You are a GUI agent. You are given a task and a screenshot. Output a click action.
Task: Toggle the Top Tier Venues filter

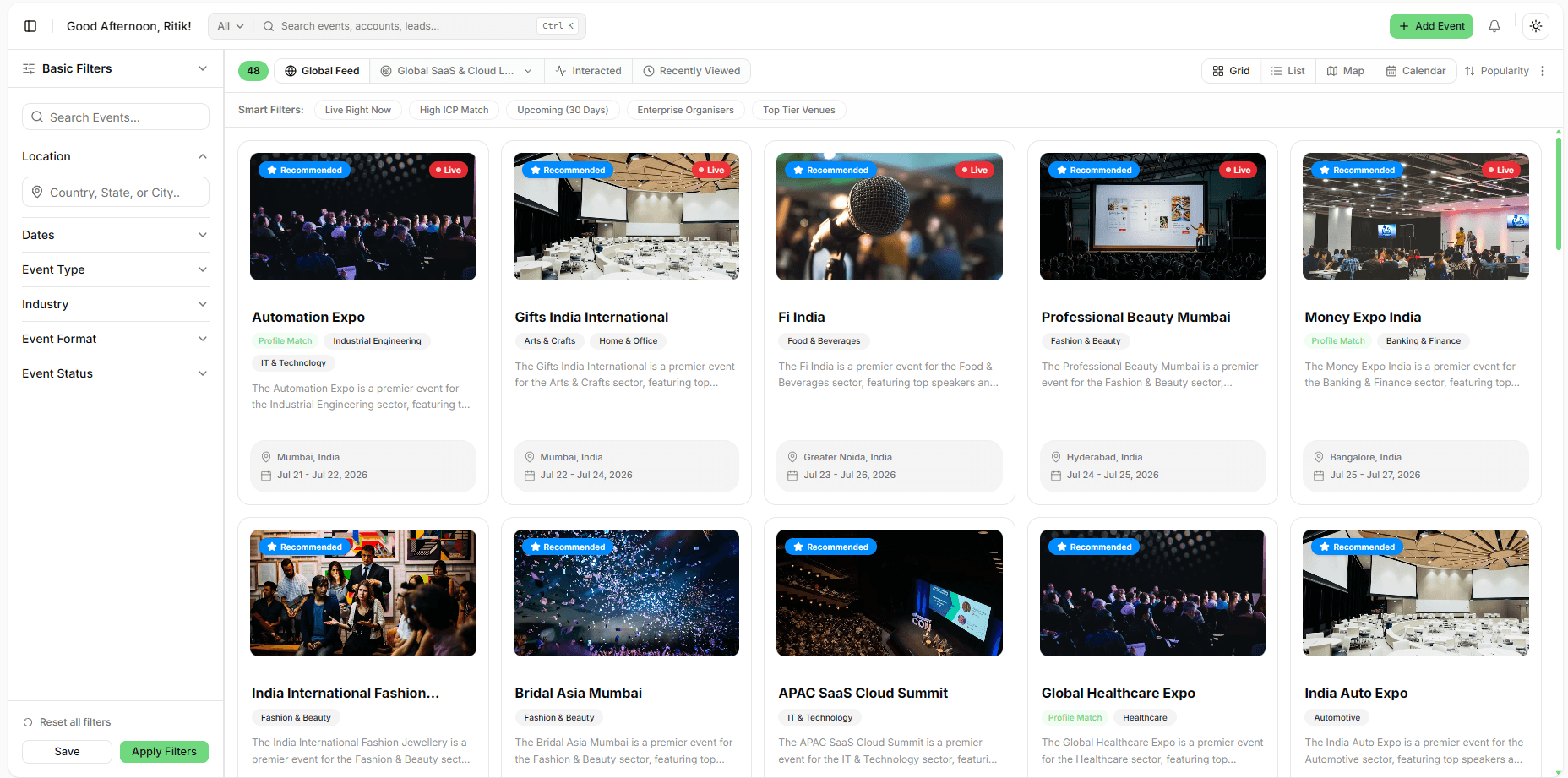(x=799, y=110)
